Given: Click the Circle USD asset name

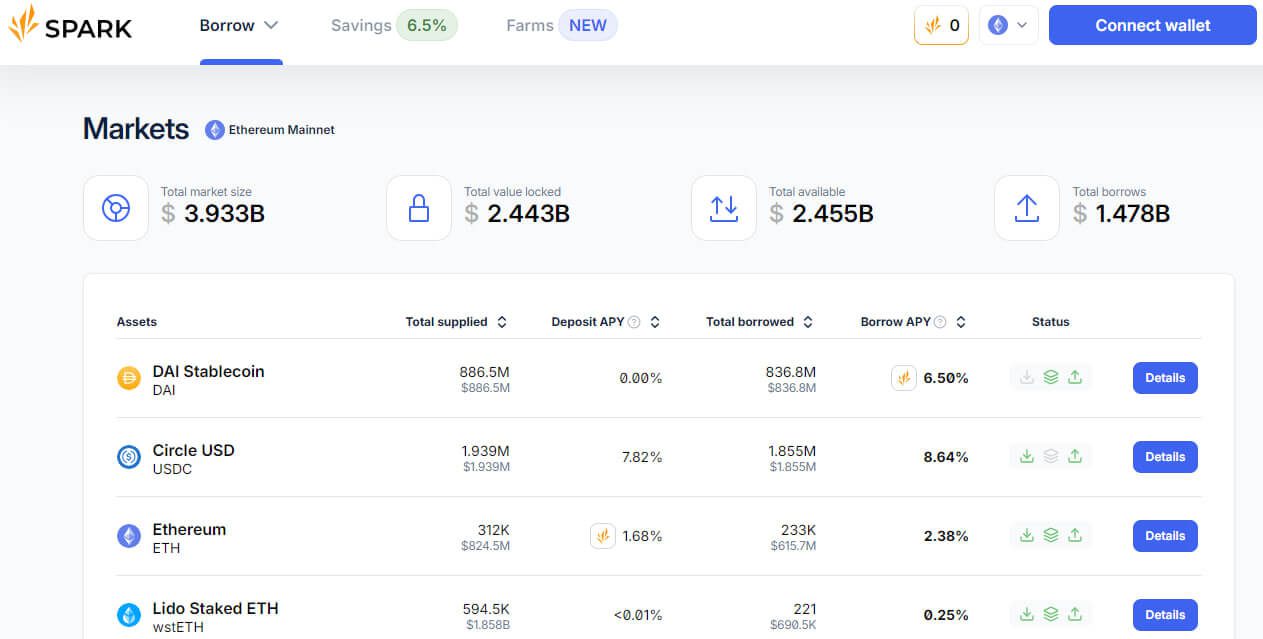Looking at the screenshot, I should (194, 450).
